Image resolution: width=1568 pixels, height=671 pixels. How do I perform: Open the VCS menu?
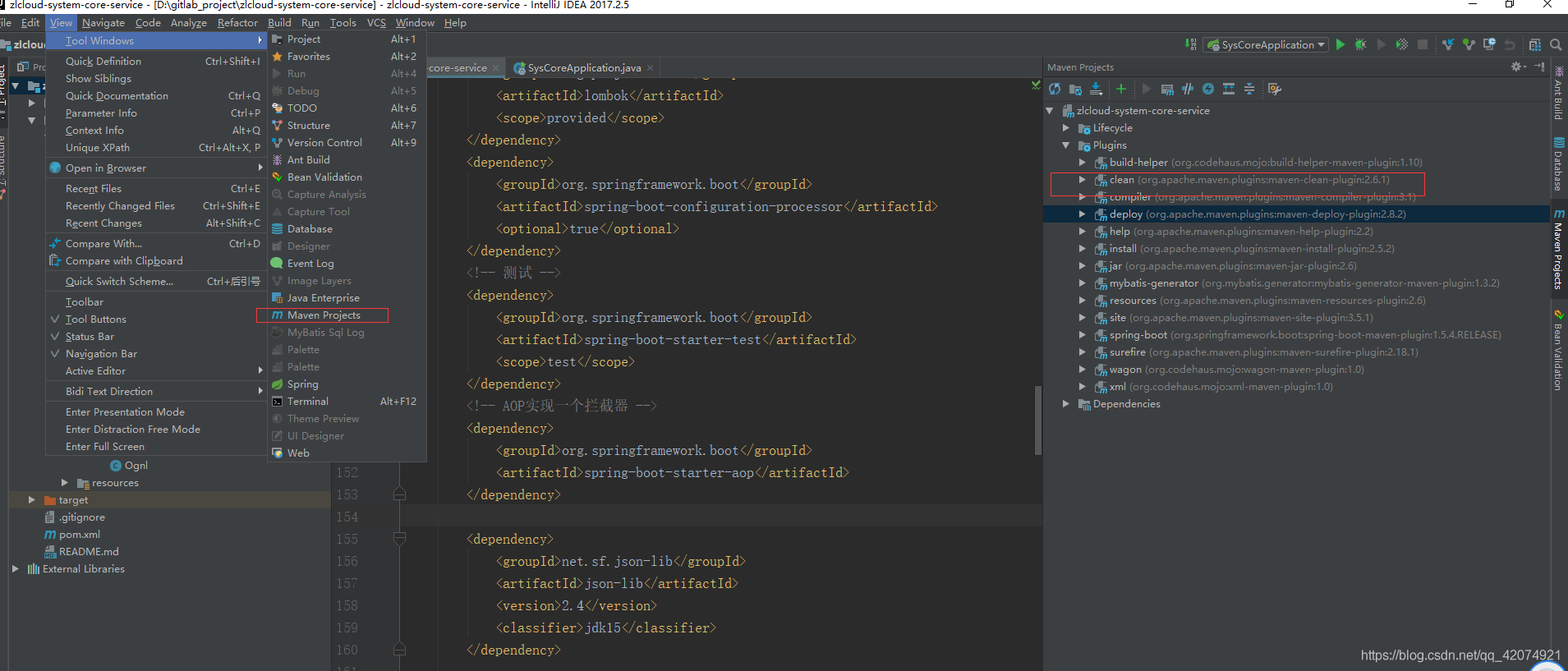376,22
